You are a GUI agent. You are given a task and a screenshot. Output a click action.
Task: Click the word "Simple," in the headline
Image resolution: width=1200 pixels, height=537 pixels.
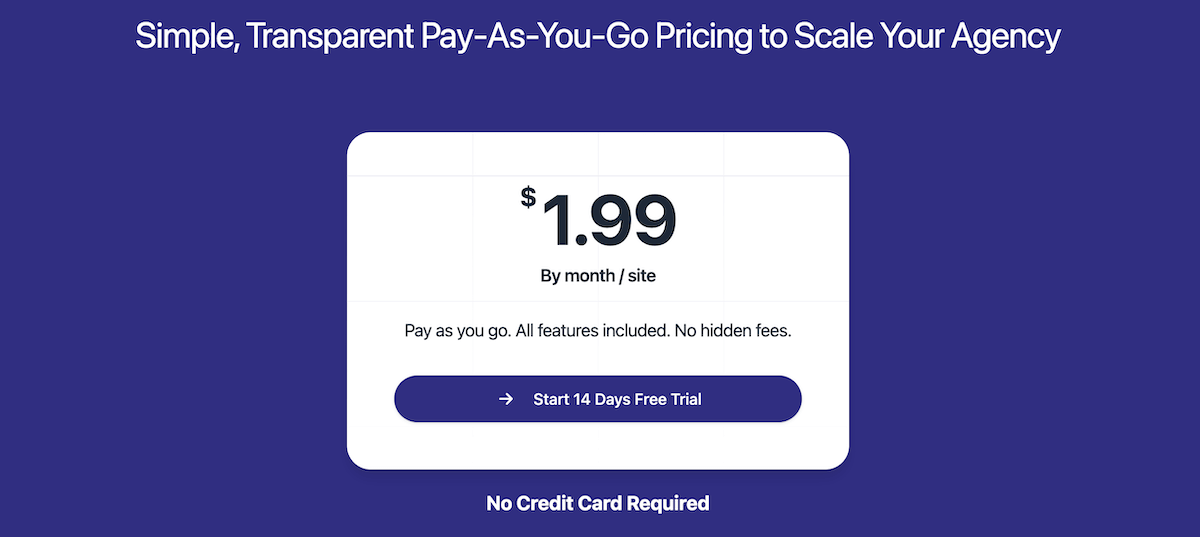tap(186, 37)
